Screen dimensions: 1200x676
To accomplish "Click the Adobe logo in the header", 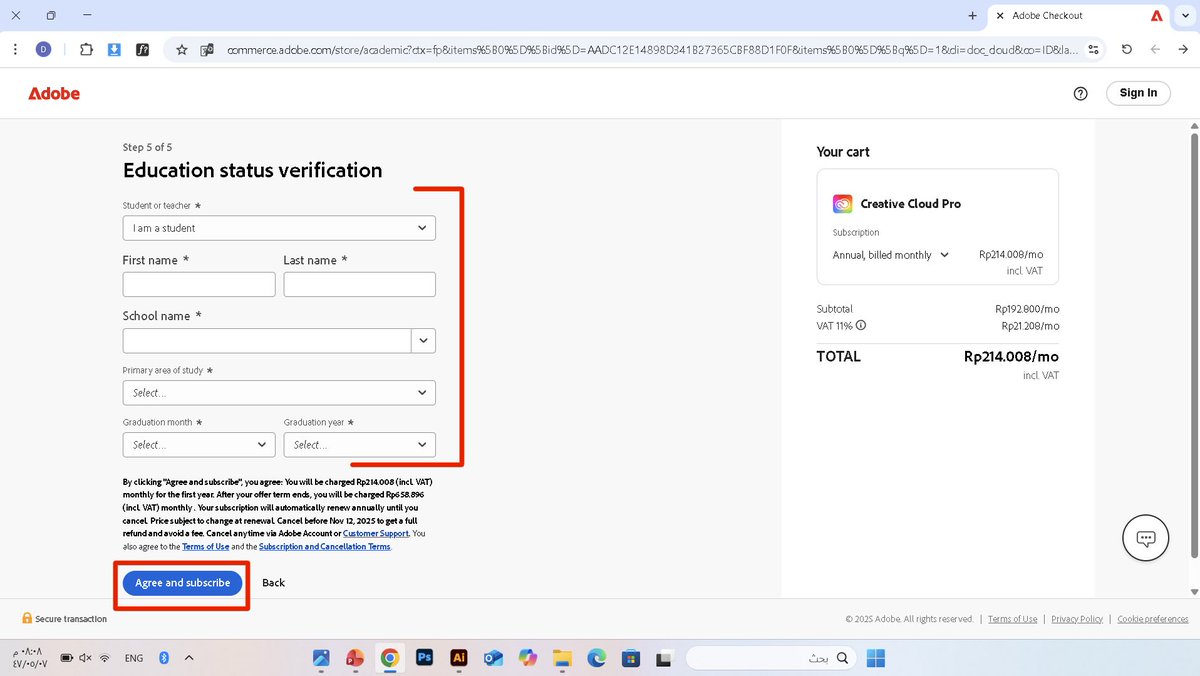I will (54, 93).
